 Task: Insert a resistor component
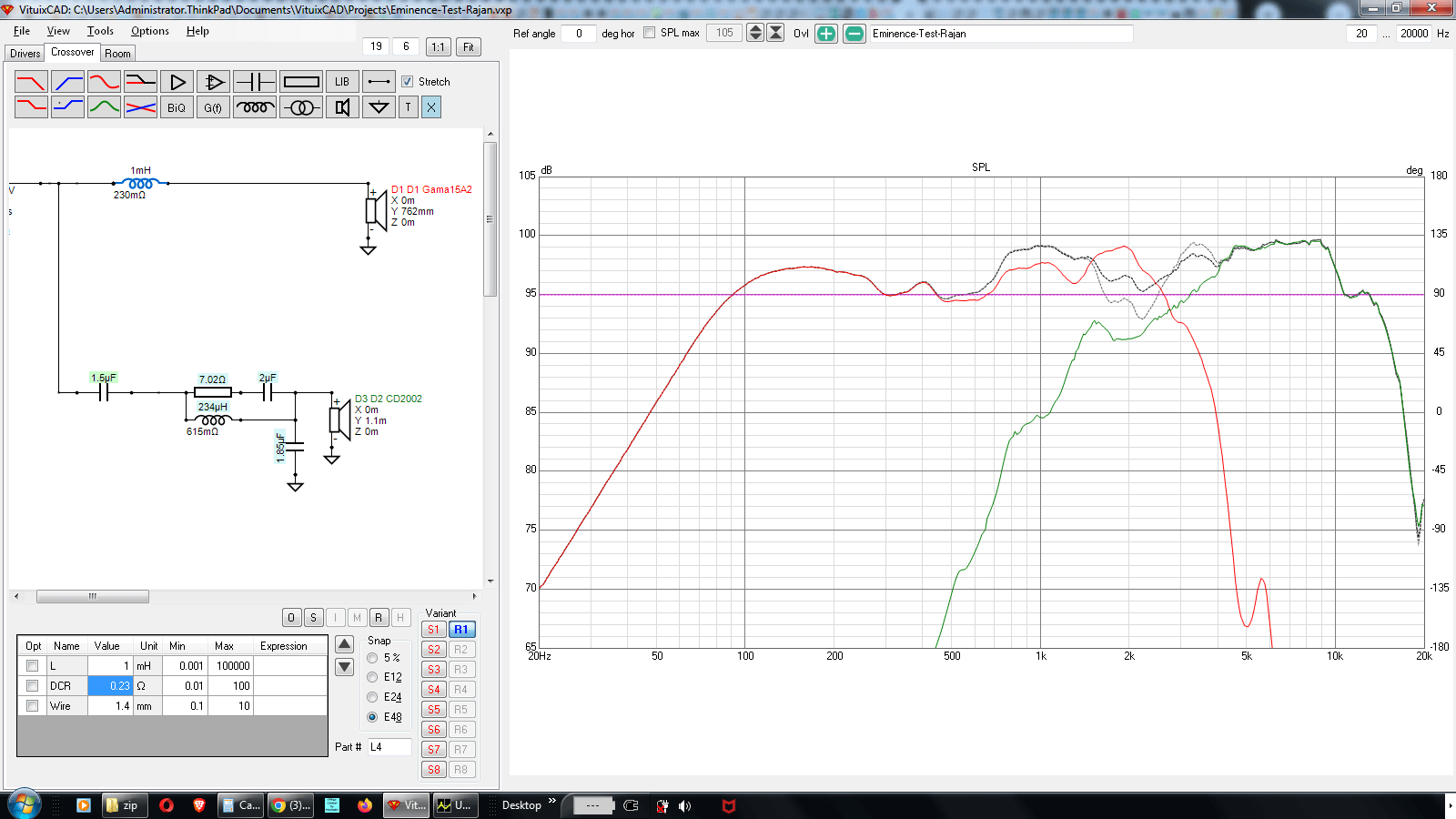coord(301,82)
